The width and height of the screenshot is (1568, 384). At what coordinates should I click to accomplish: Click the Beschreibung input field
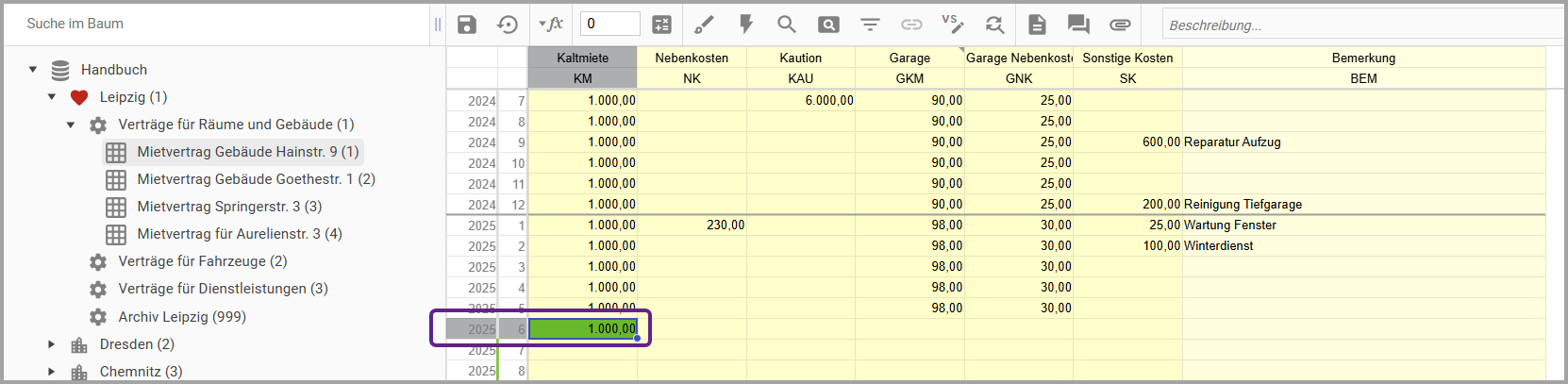click(x=1359, y=25)
